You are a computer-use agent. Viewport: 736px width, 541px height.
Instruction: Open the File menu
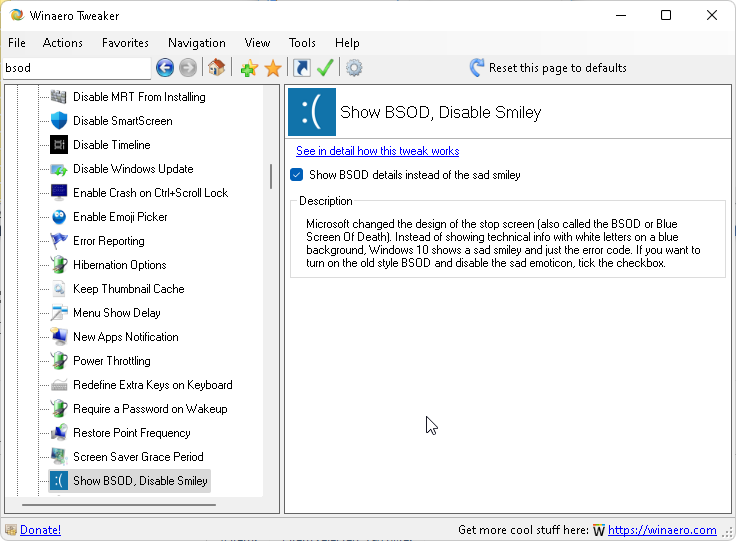point(17,43)
